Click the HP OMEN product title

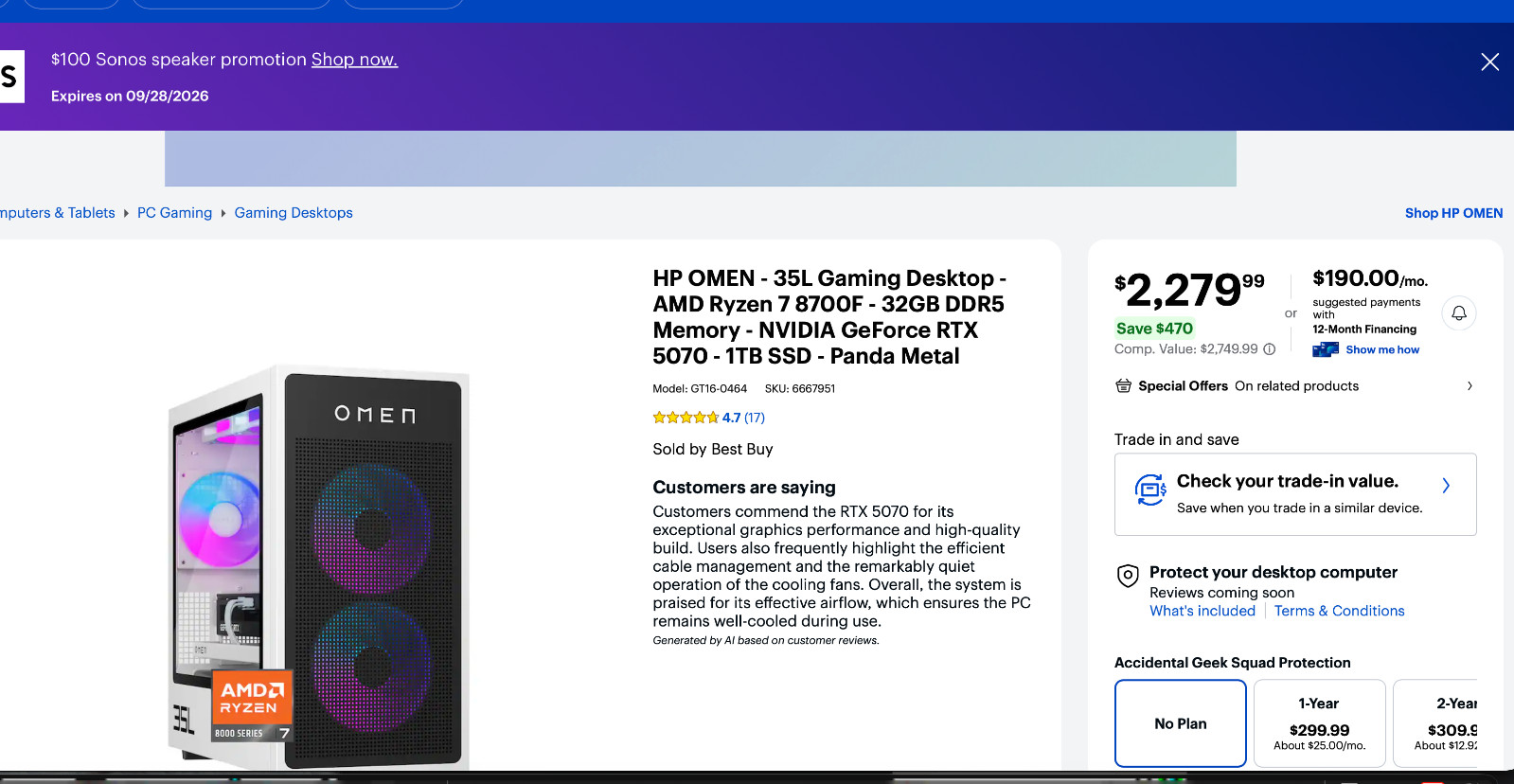[829, 317]
